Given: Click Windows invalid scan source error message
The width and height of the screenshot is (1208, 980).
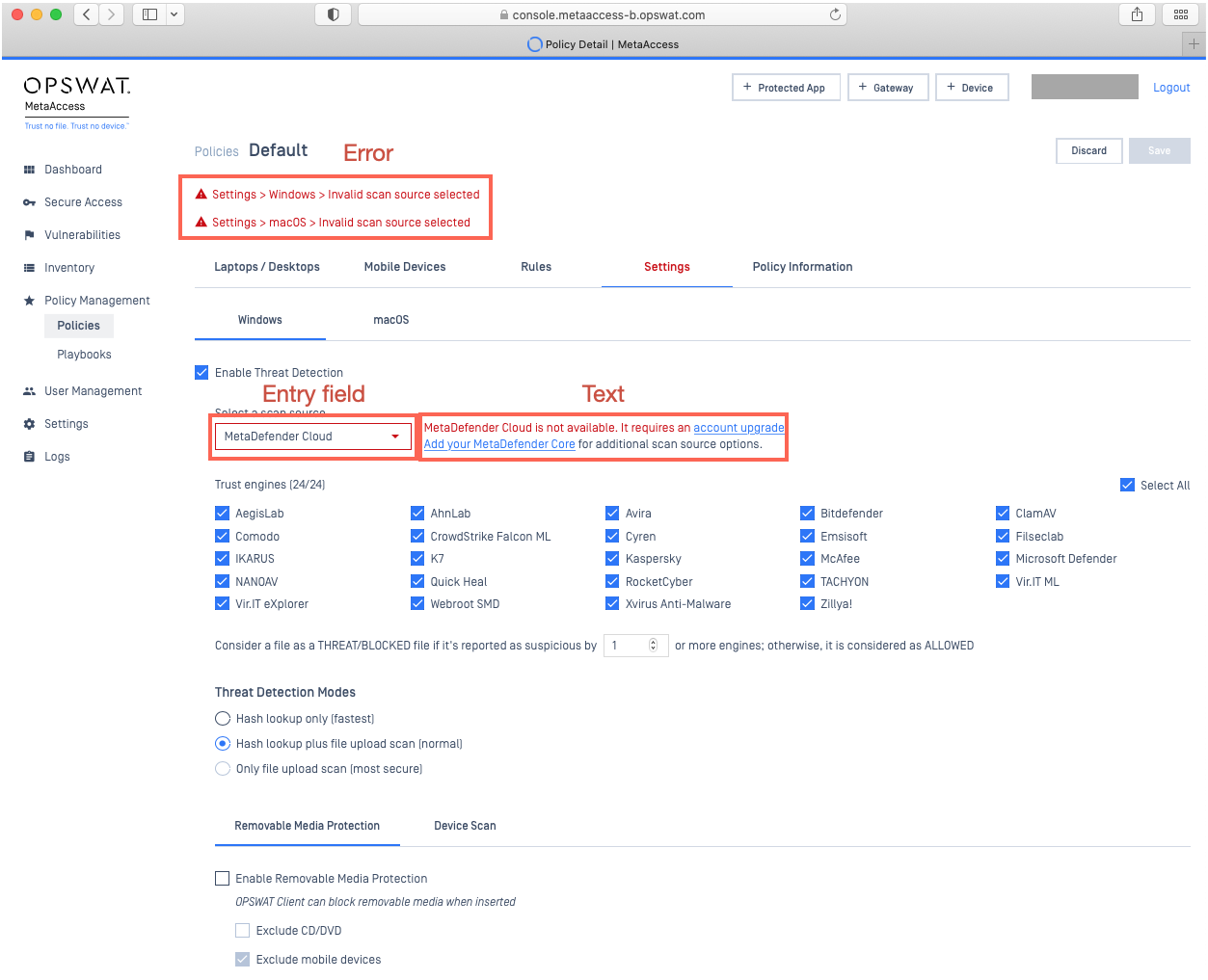Looking at the screenshot, I should (x=346, y=195).
